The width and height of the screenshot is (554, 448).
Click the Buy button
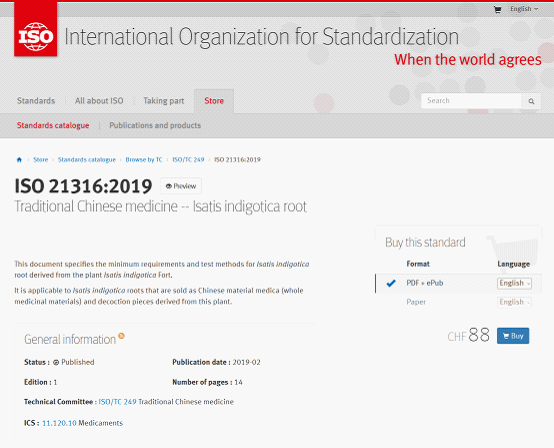click(513, 336)
